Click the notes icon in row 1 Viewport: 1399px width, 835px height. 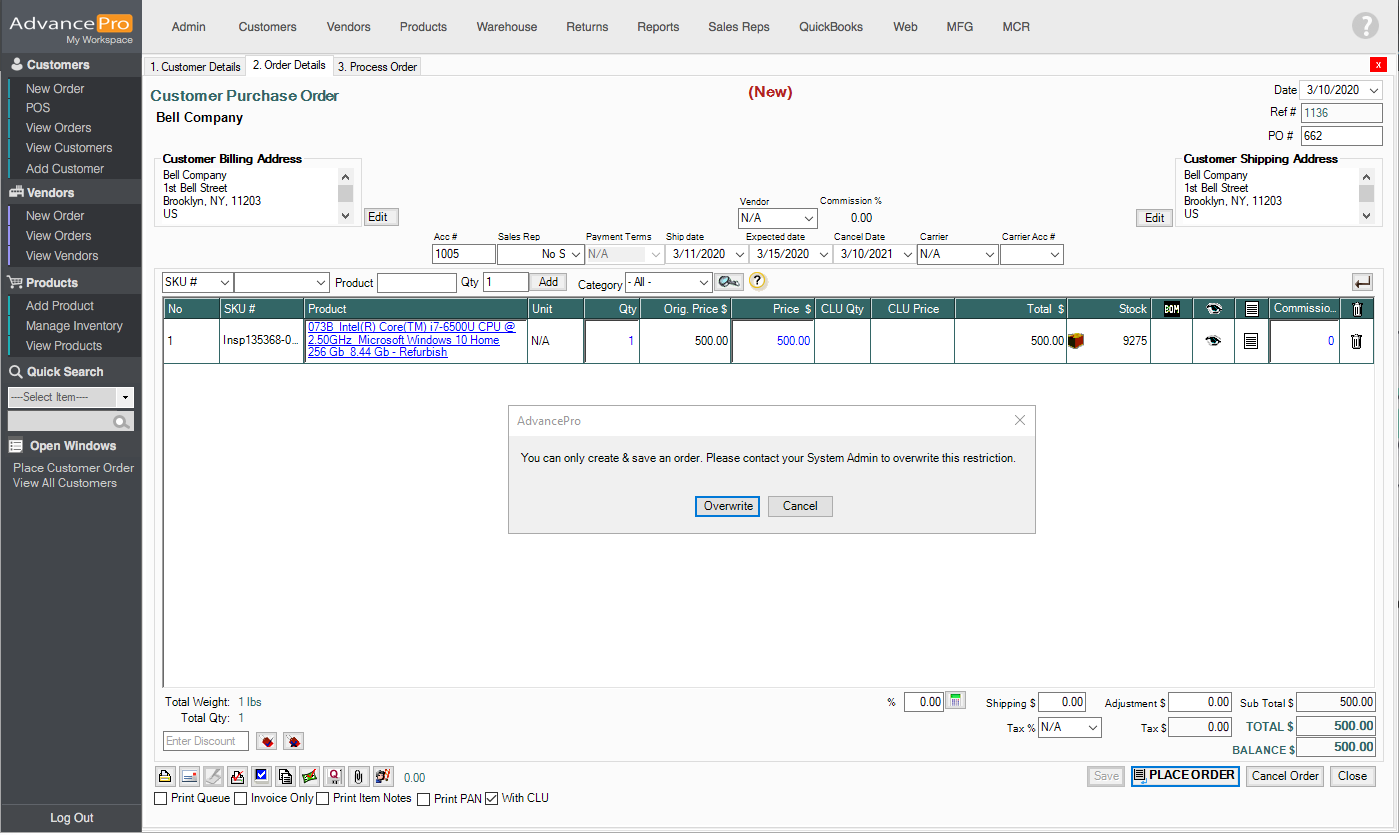point(1251,341)
